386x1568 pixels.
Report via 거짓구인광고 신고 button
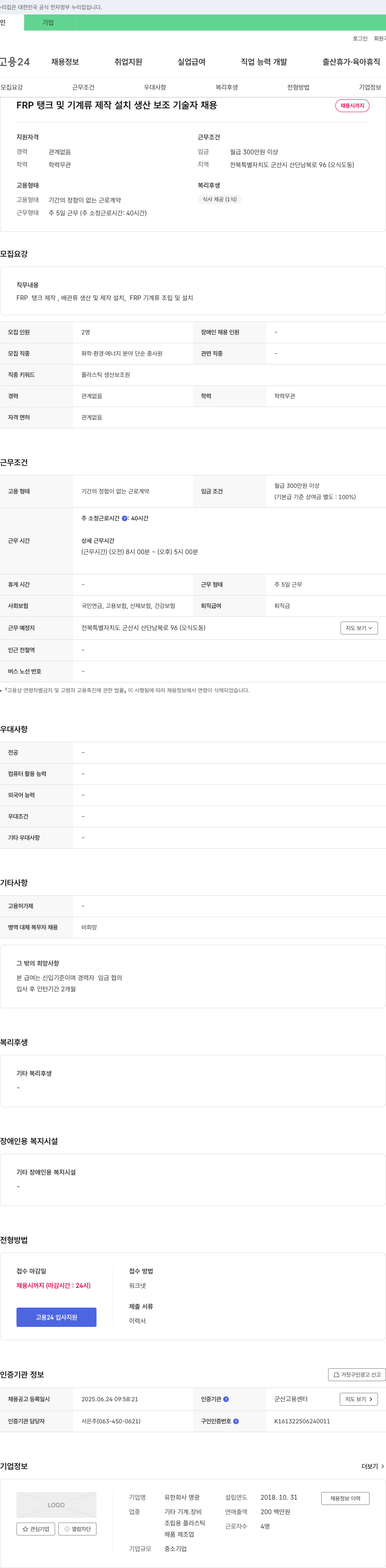[x=357, y=1374]
